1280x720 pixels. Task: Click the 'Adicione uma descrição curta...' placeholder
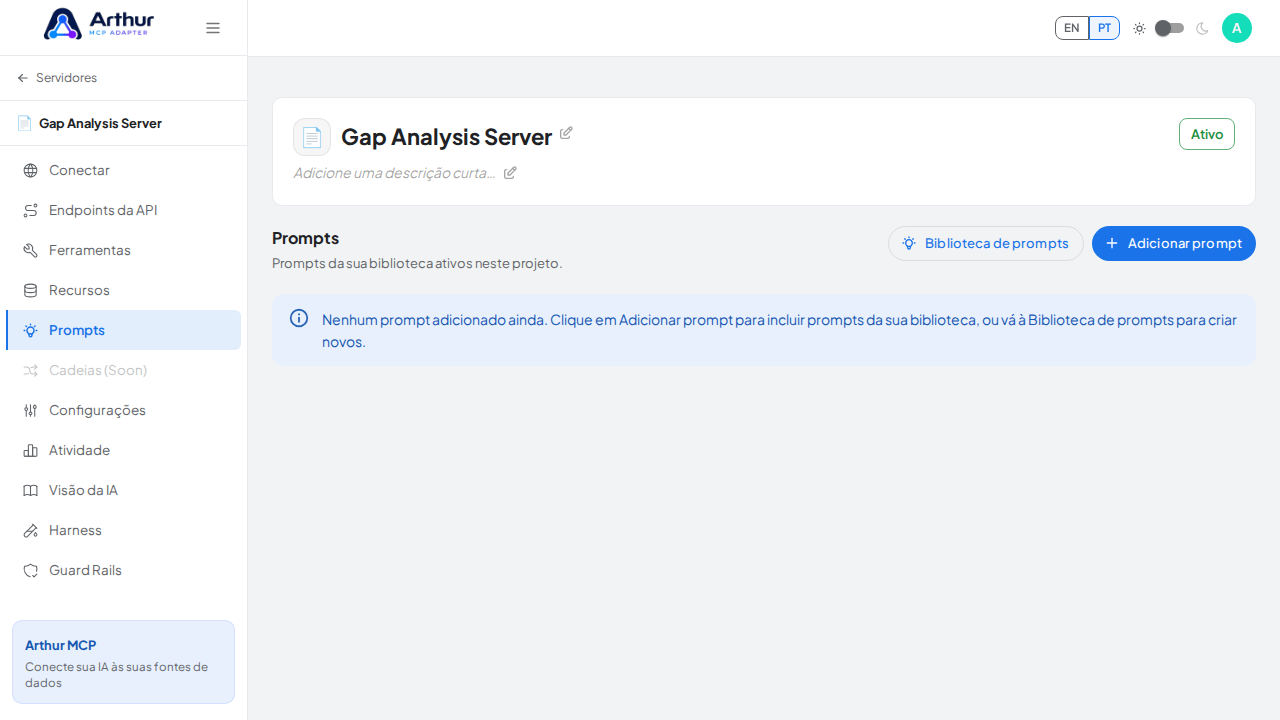pos(394,173)
